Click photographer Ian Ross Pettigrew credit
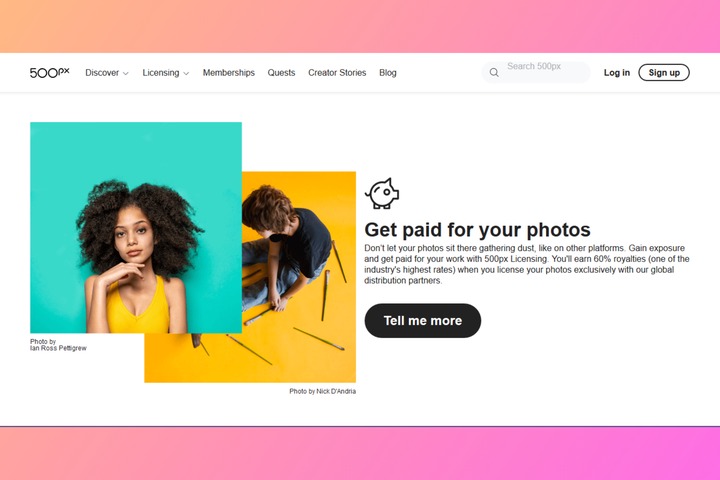 tap(58, 348)
